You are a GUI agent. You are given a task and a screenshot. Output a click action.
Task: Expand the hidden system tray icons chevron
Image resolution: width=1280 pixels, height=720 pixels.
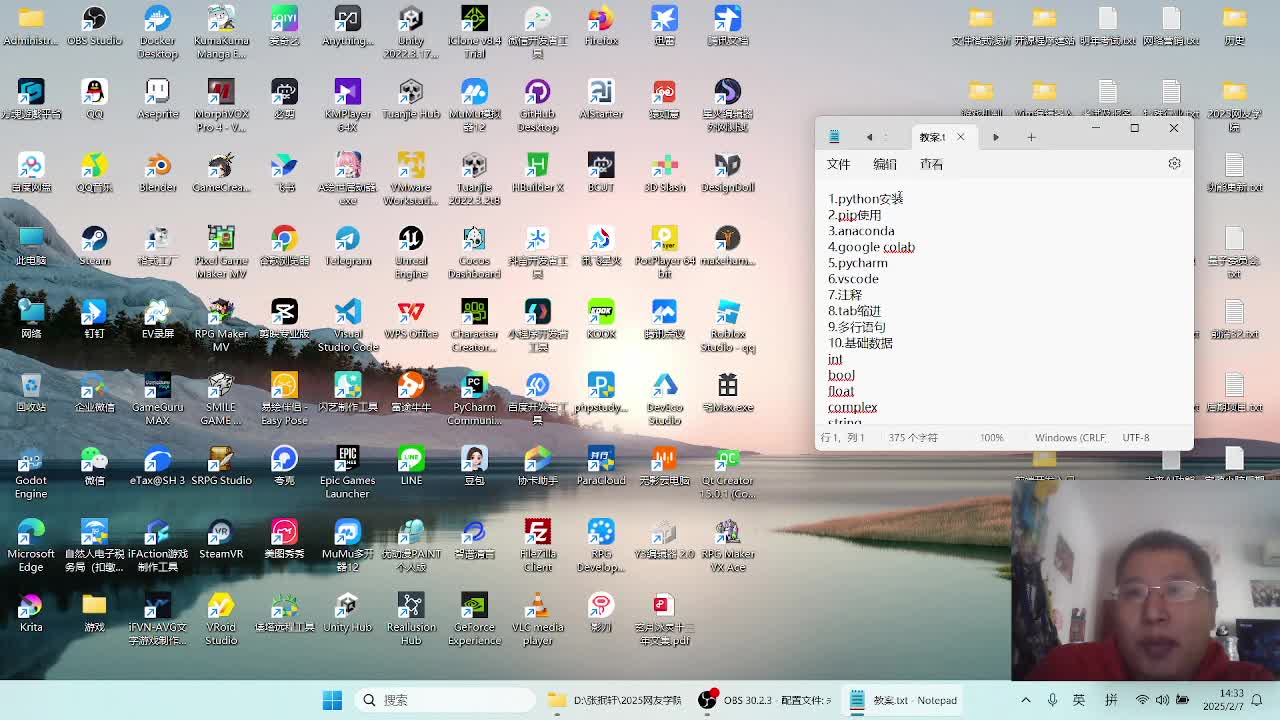[1025, 700]
